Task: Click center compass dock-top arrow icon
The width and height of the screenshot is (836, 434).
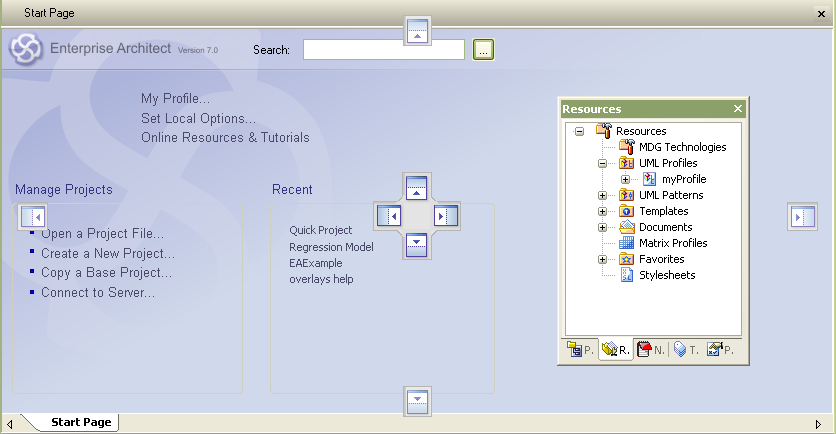Action: tap(416, 188)
